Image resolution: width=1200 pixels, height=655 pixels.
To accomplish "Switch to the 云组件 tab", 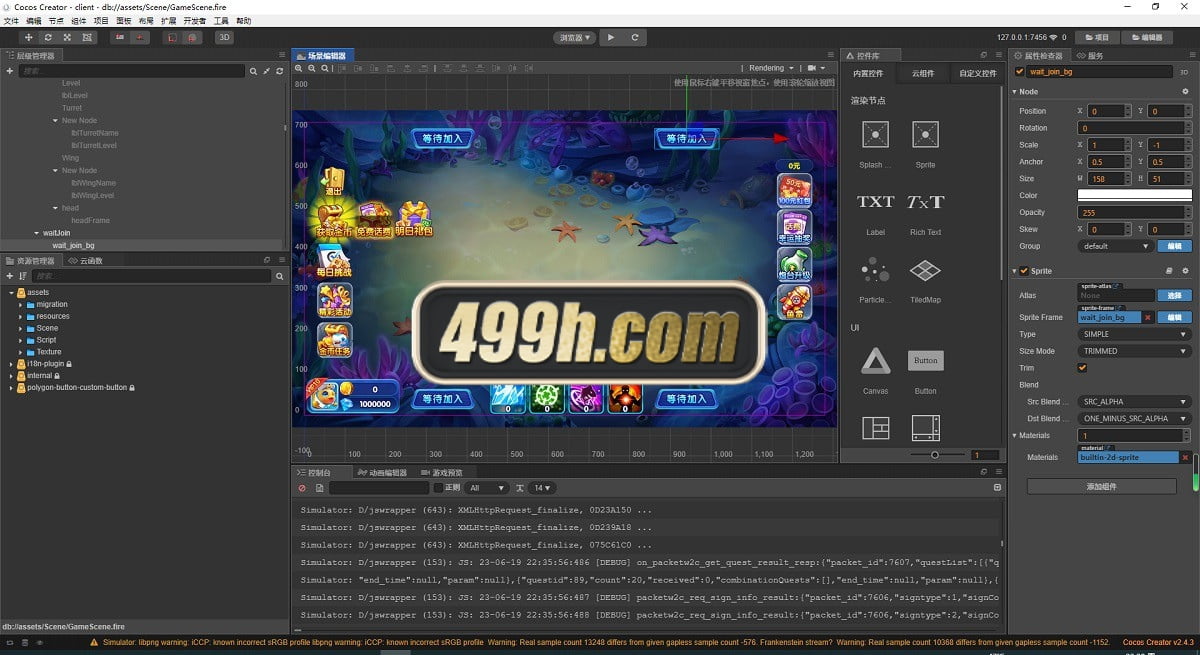I will (x=923, y=73).
